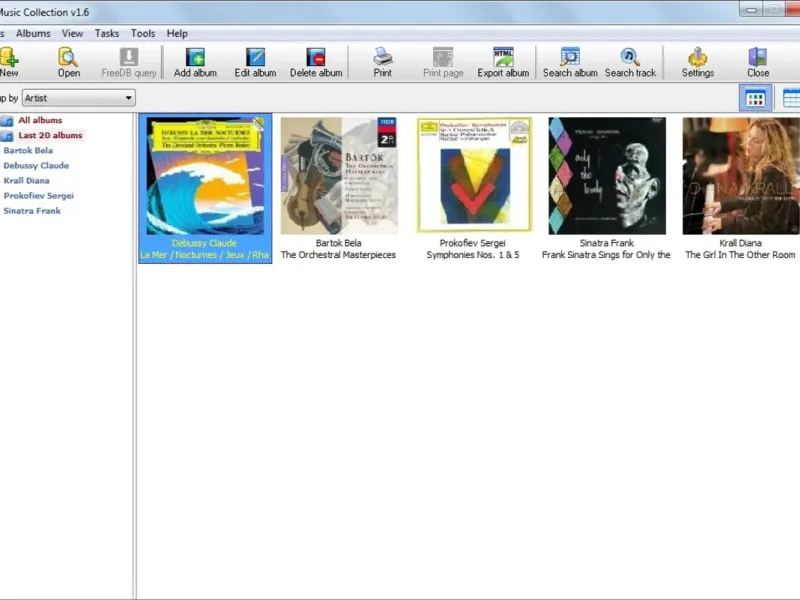Open the Group by Artist dropdown
The image size is (800, 600).
coord(79,98)
